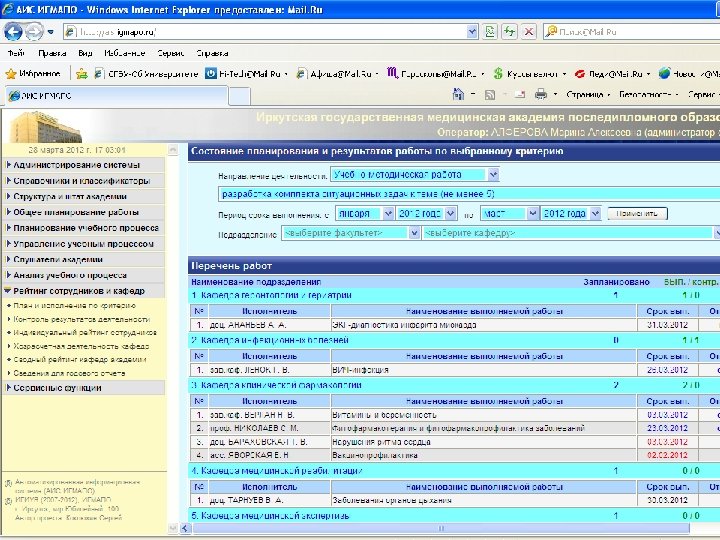
Task: Open Хозрасчетная деятельность кафедр link
Action: (81, 346)
